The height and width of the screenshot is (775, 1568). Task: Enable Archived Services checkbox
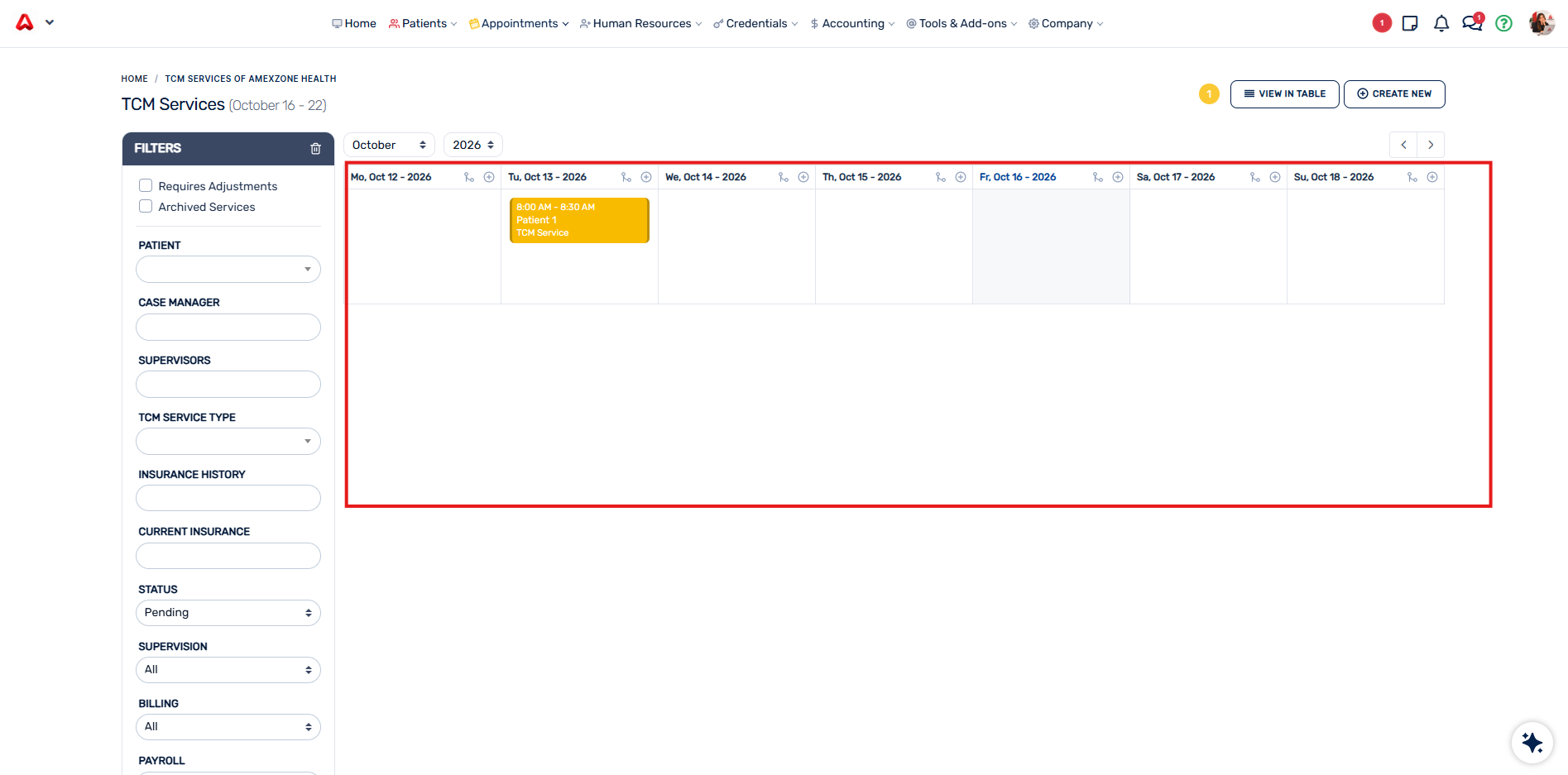146,206
